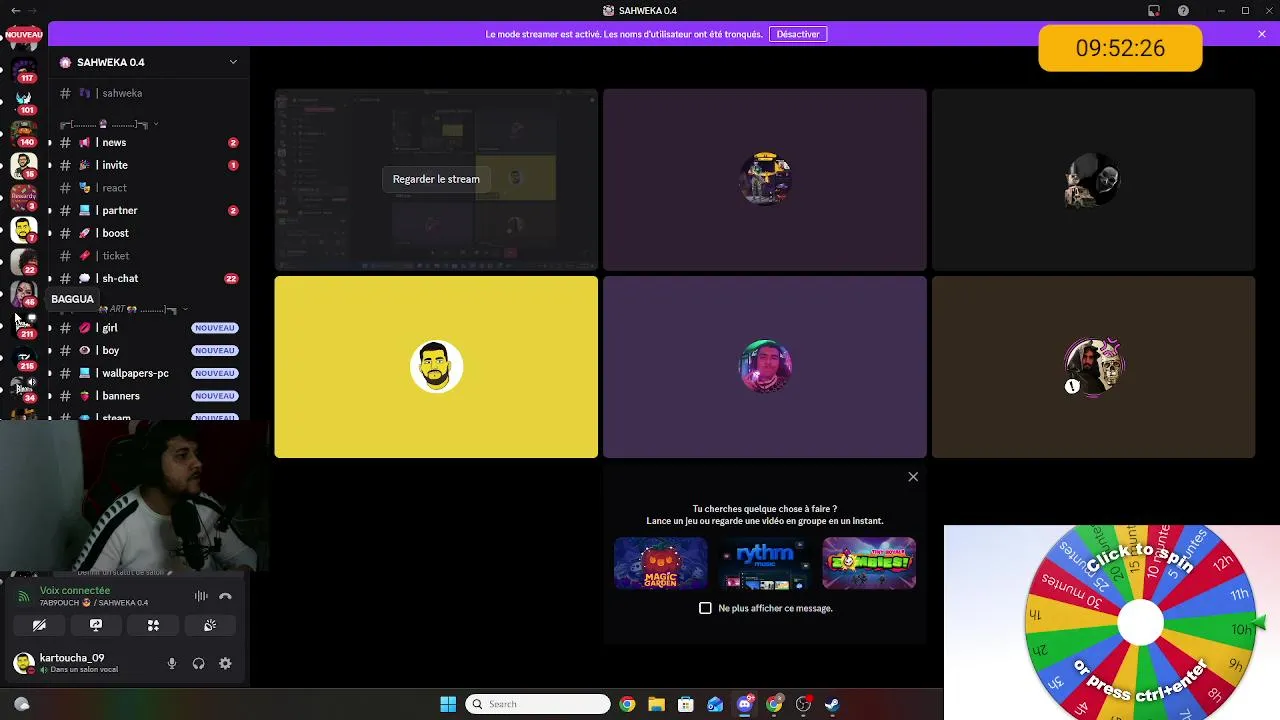Collapse the ART channel category
Image resolution: width=1280 pixels, height=720 pixels.
pos(185,309)
